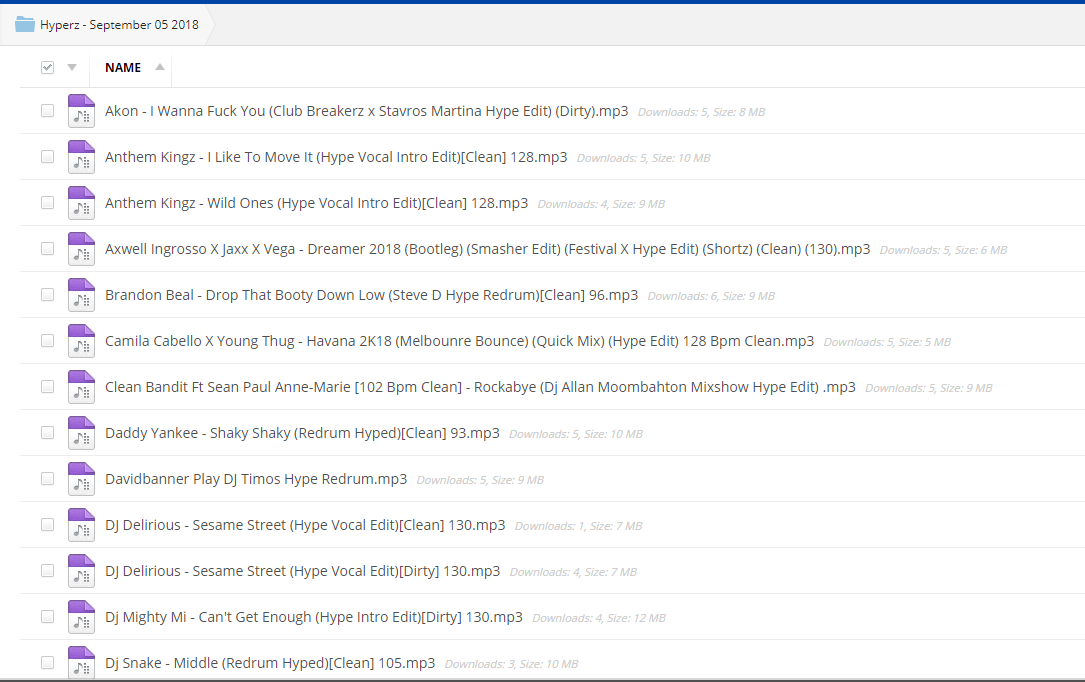Check the box for Sesame Street [Dirty] file
Image resolution: width=1085 pixels, height=682 pixels.
[47, 571]
